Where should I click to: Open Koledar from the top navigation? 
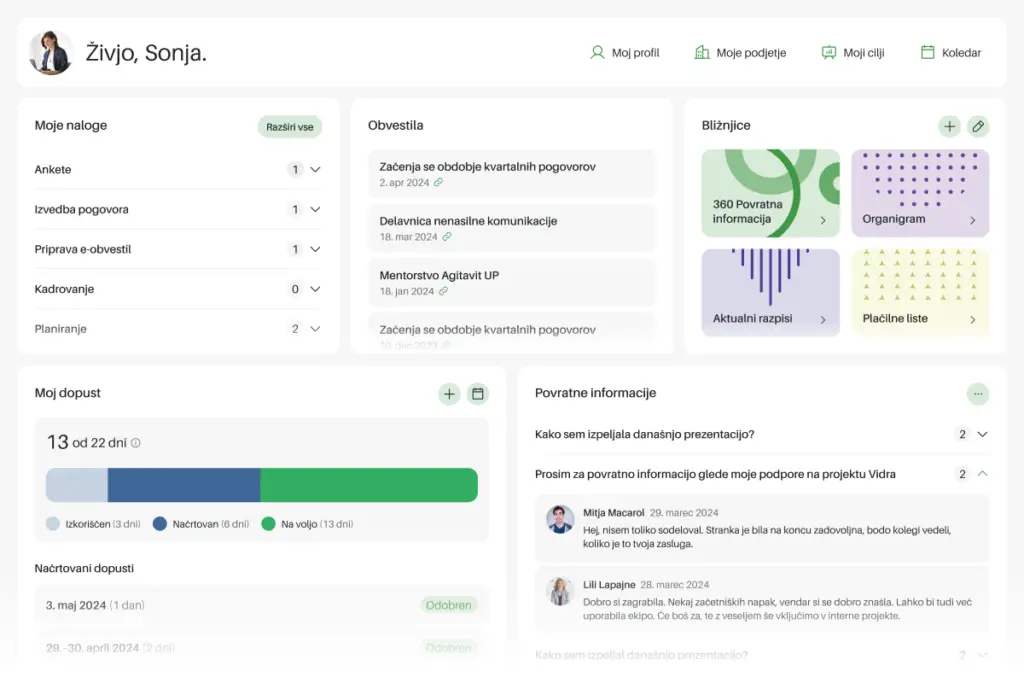(x=950, y=53)
